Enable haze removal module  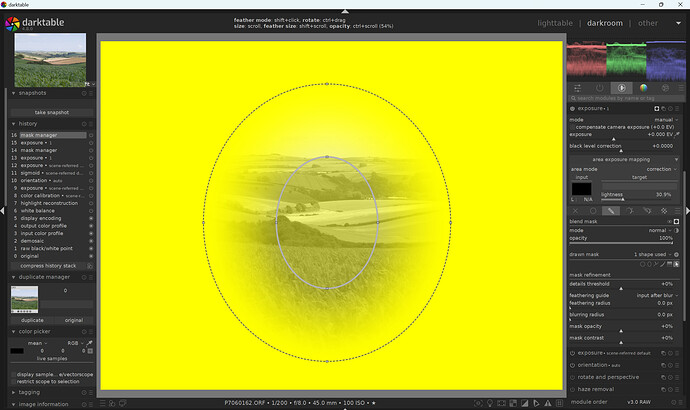(573, 389)
